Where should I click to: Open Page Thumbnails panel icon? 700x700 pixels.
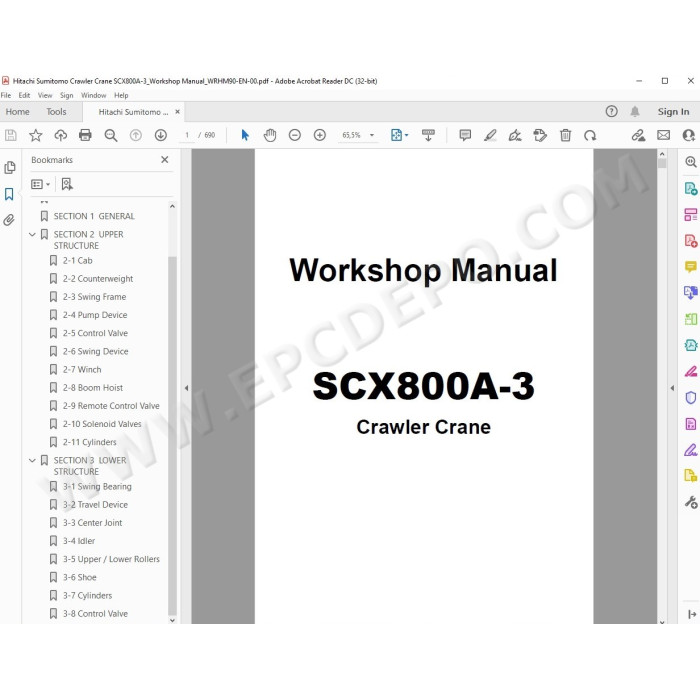pos(9,168)
